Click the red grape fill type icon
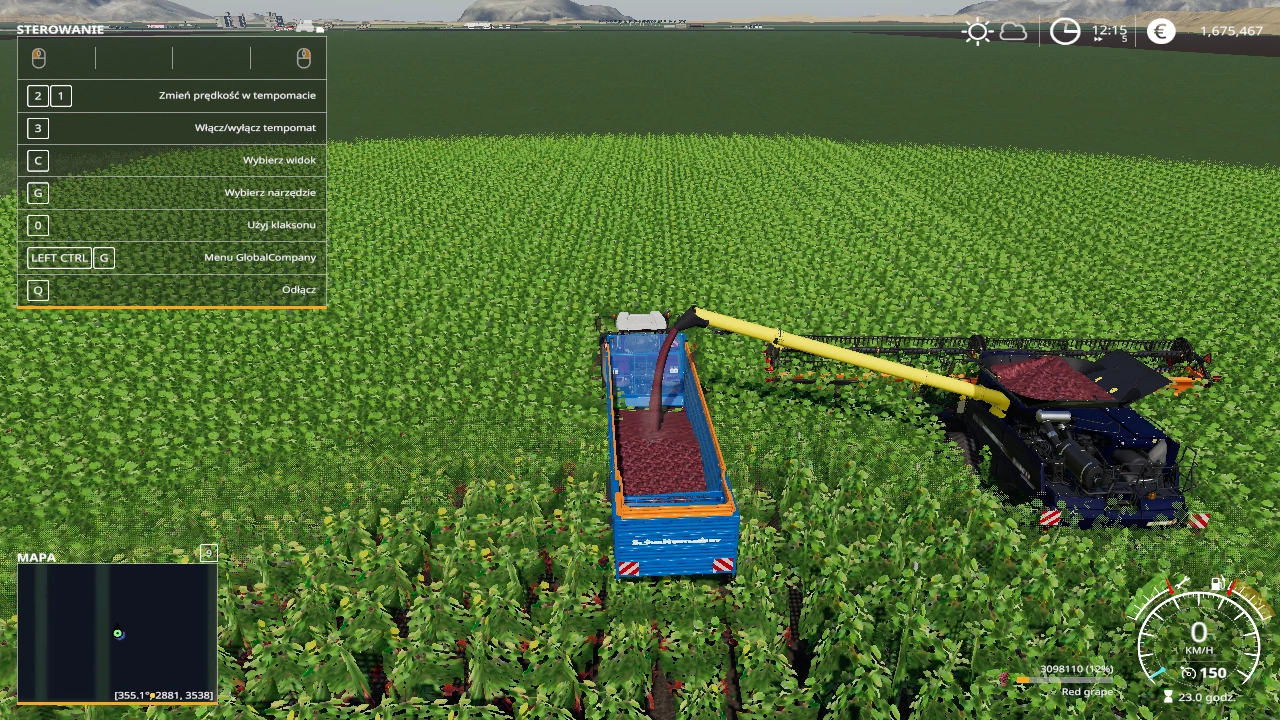The height and width of the screenshot is (720, 1280). [1005, 680]
